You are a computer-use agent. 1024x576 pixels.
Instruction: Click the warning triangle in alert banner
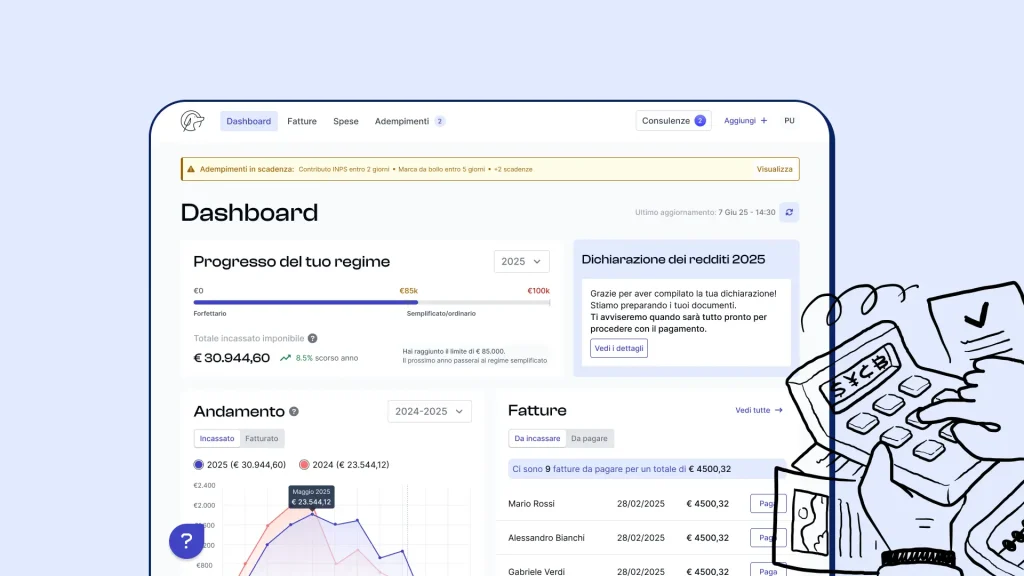point(191,169)
